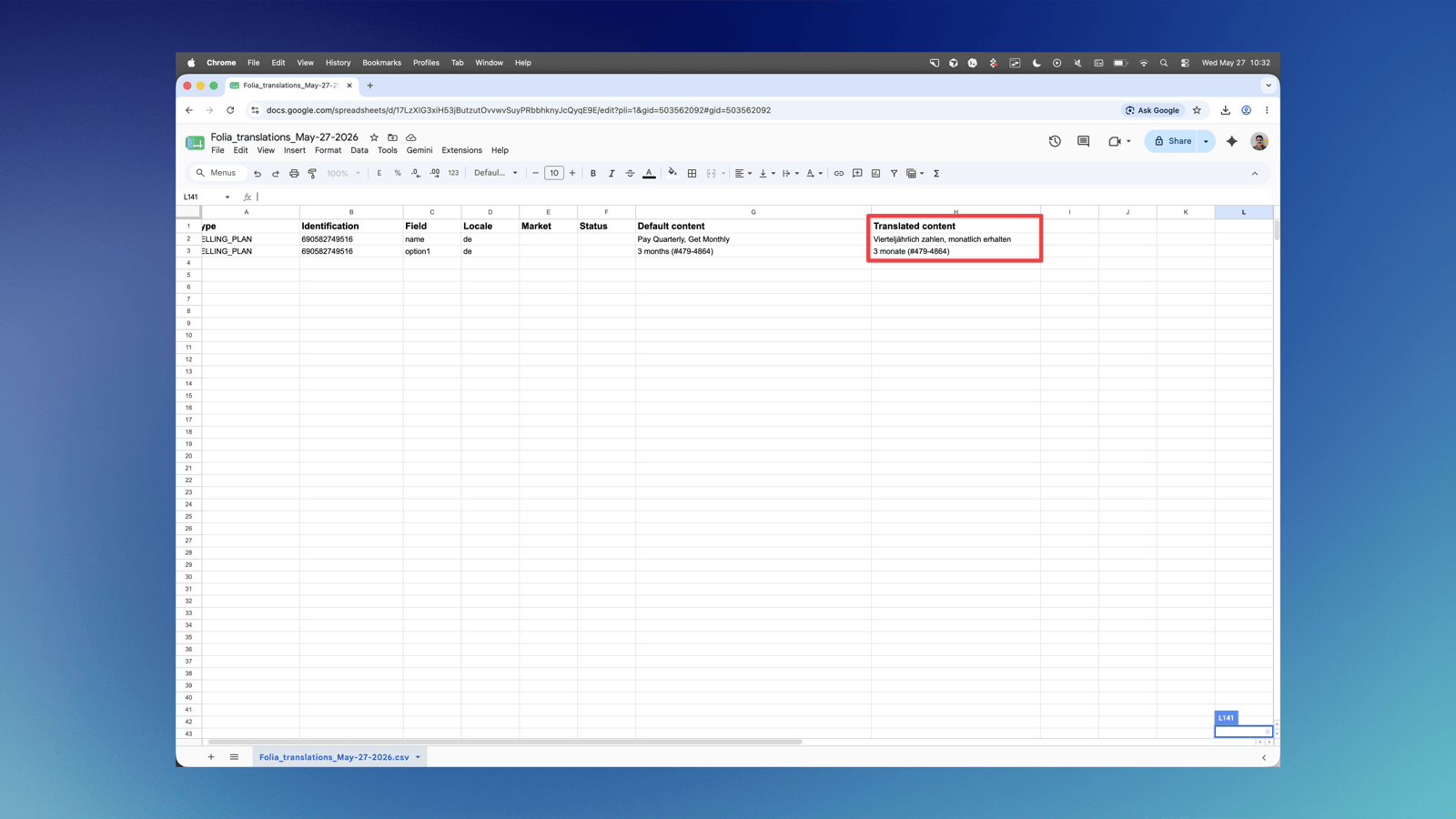Open the Functions sigma menu
Screen dimensions: 1456x819
pos(936,173)
